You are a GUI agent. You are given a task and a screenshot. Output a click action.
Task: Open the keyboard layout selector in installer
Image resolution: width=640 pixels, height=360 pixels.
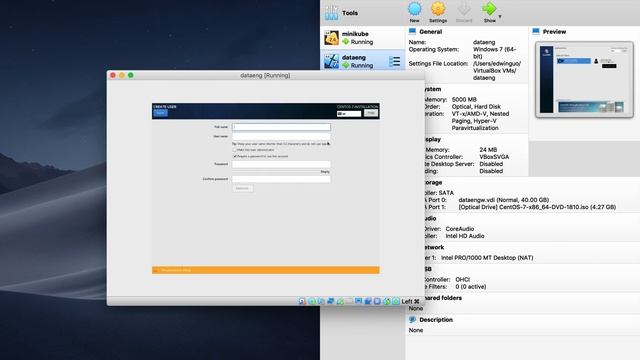349,113
